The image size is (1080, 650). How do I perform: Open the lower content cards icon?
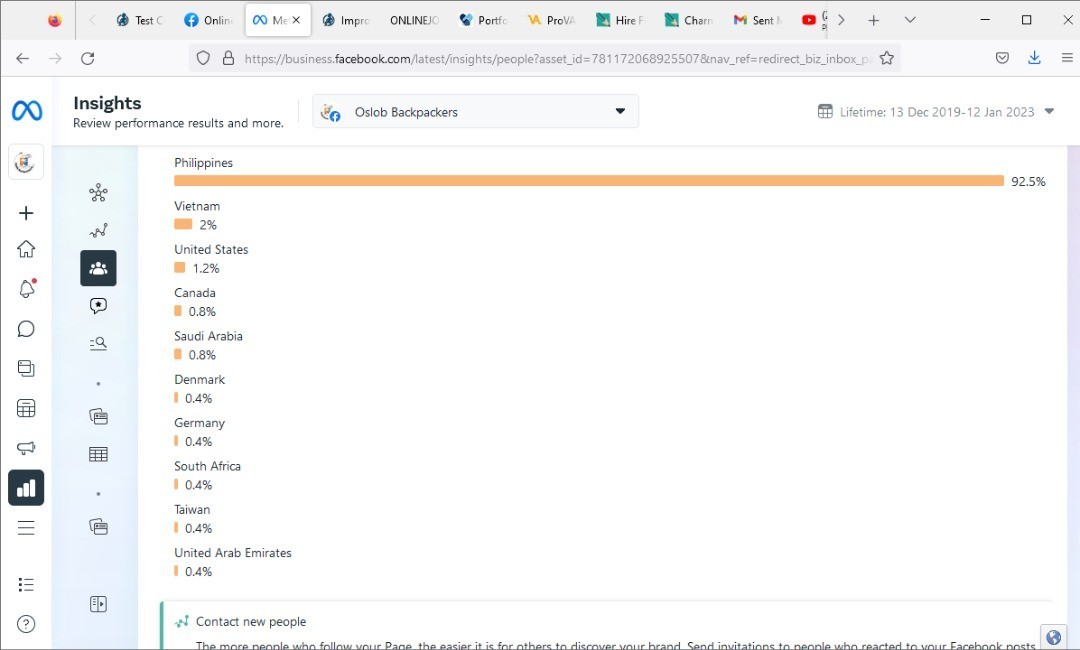point(98,527)
